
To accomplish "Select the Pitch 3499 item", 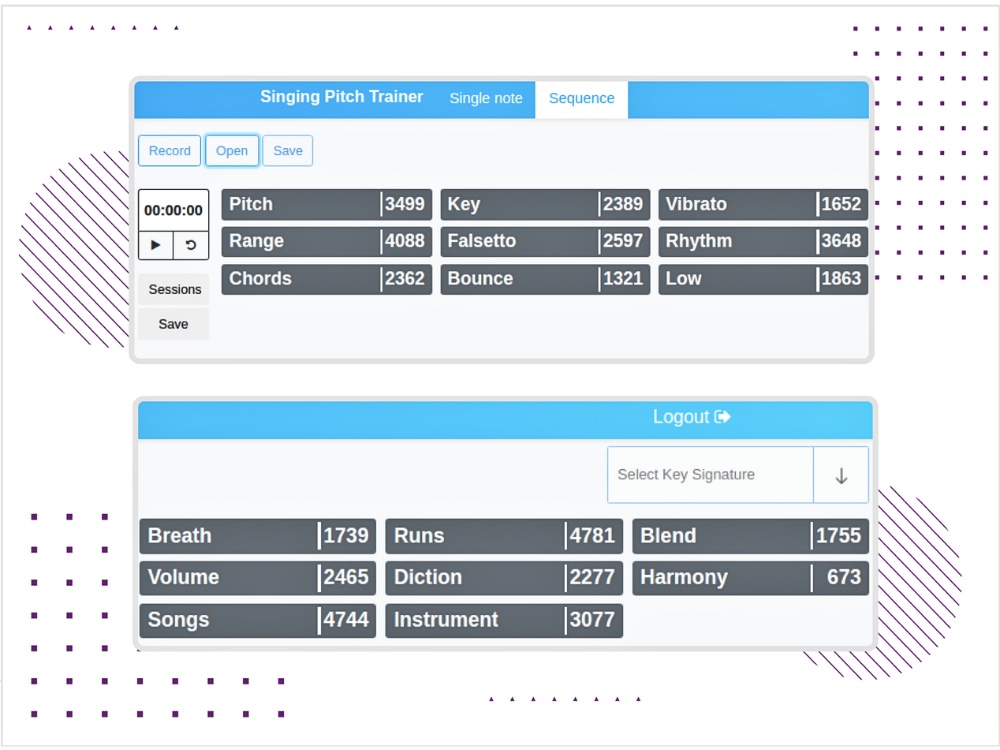I will pos(327,205).
